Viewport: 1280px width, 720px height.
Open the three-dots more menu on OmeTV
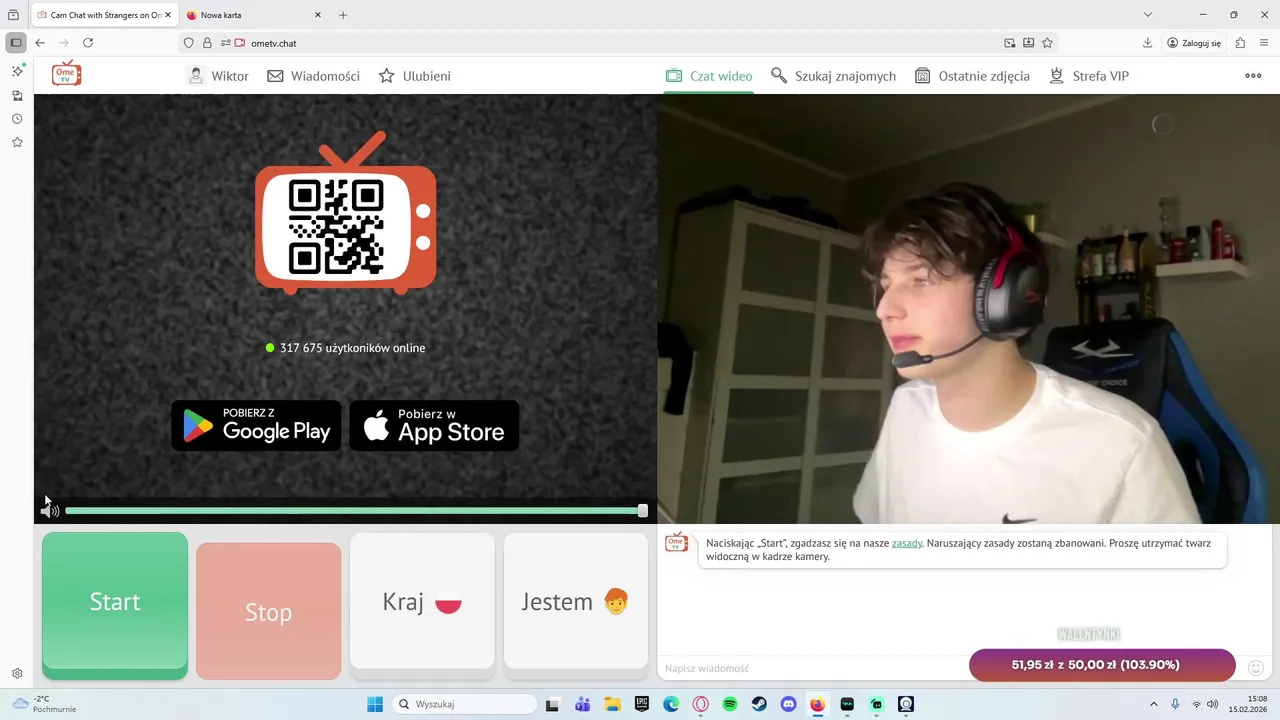point(1253,76)
